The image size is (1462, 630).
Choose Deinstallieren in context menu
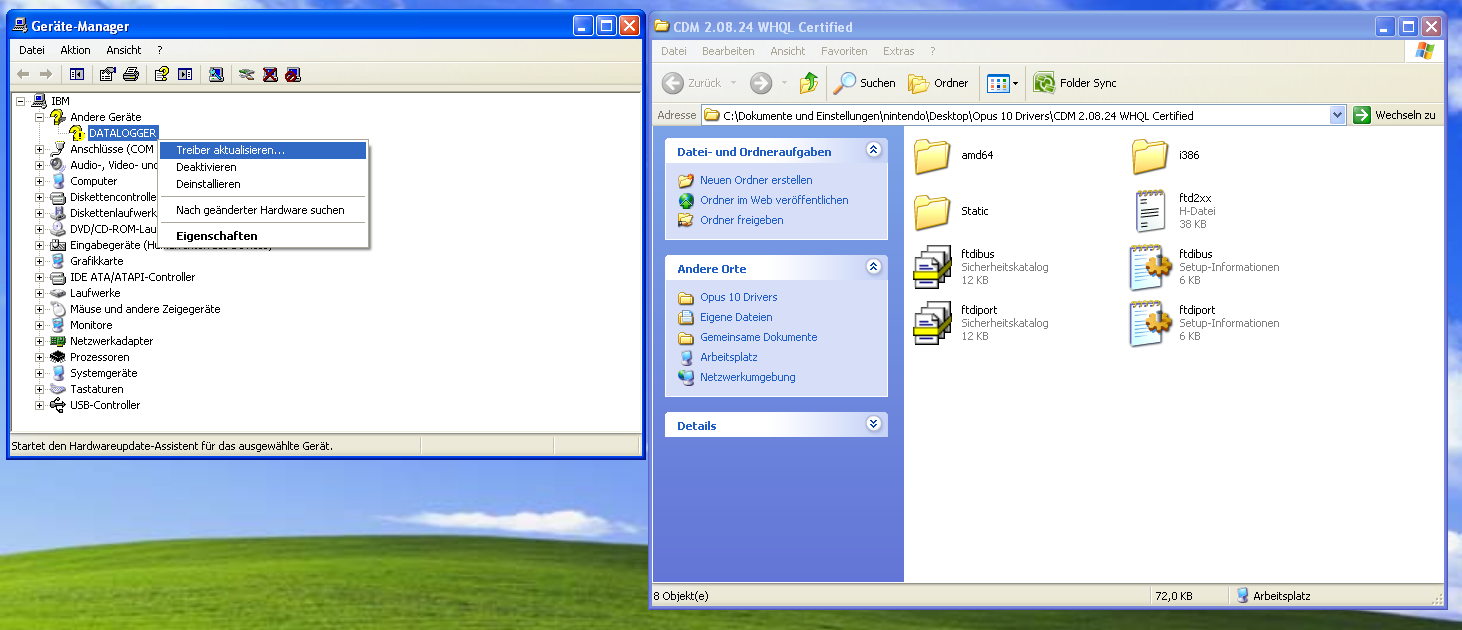(263, 184)
